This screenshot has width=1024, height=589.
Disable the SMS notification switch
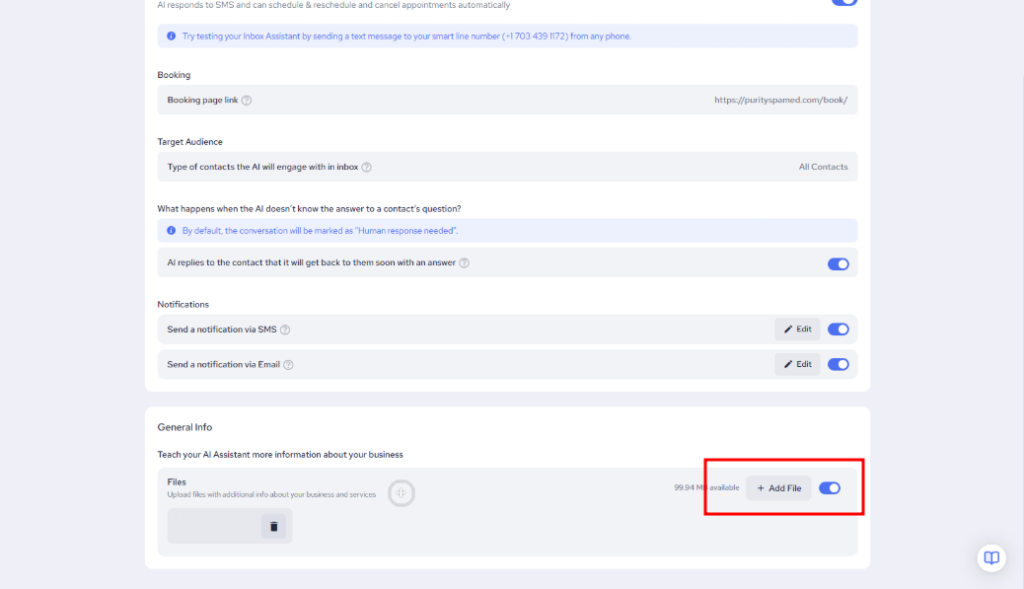[x=838, y=329]
